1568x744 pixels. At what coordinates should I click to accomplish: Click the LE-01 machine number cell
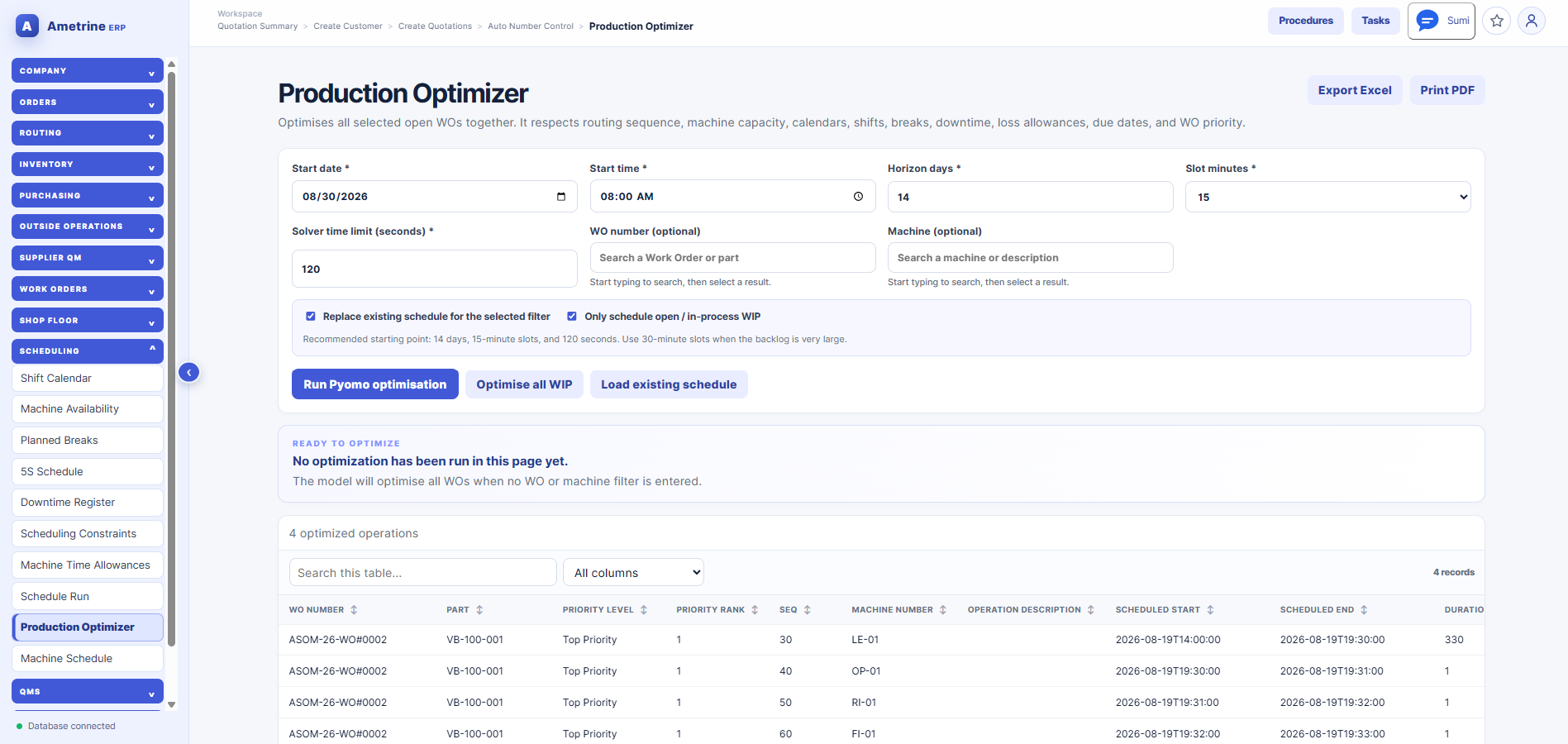pos(865,640)
